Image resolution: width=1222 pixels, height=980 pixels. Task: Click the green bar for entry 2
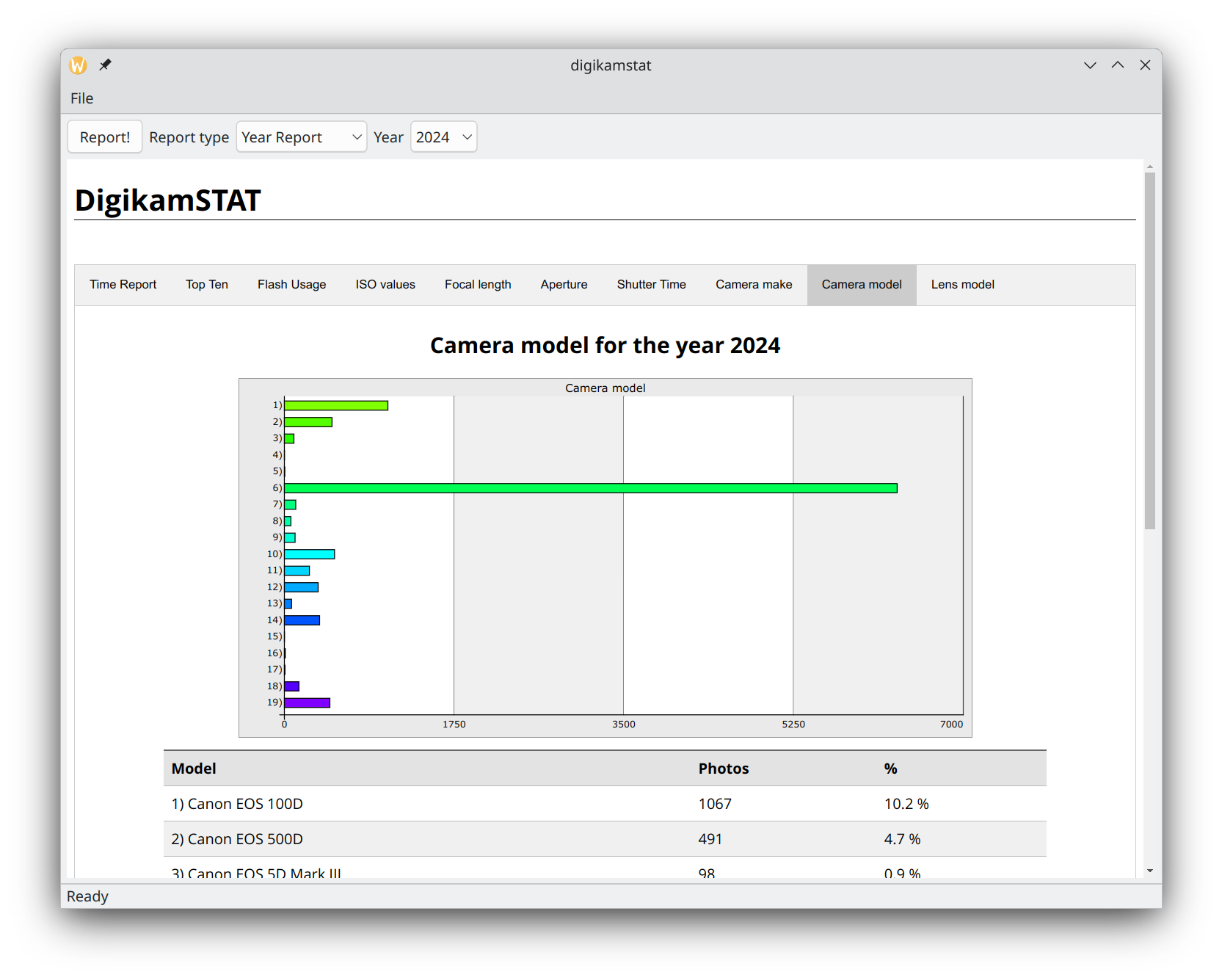(x=308, y=422)
